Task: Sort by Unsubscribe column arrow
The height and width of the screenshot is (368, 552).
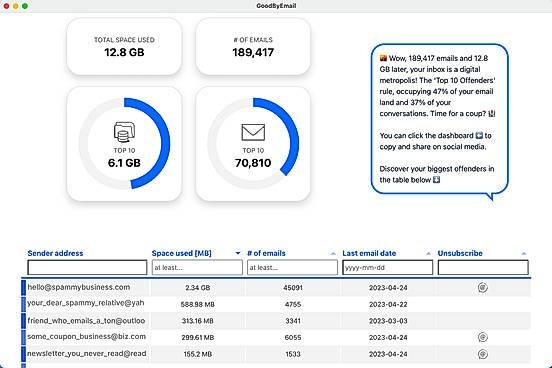Action: pos(523,253)
